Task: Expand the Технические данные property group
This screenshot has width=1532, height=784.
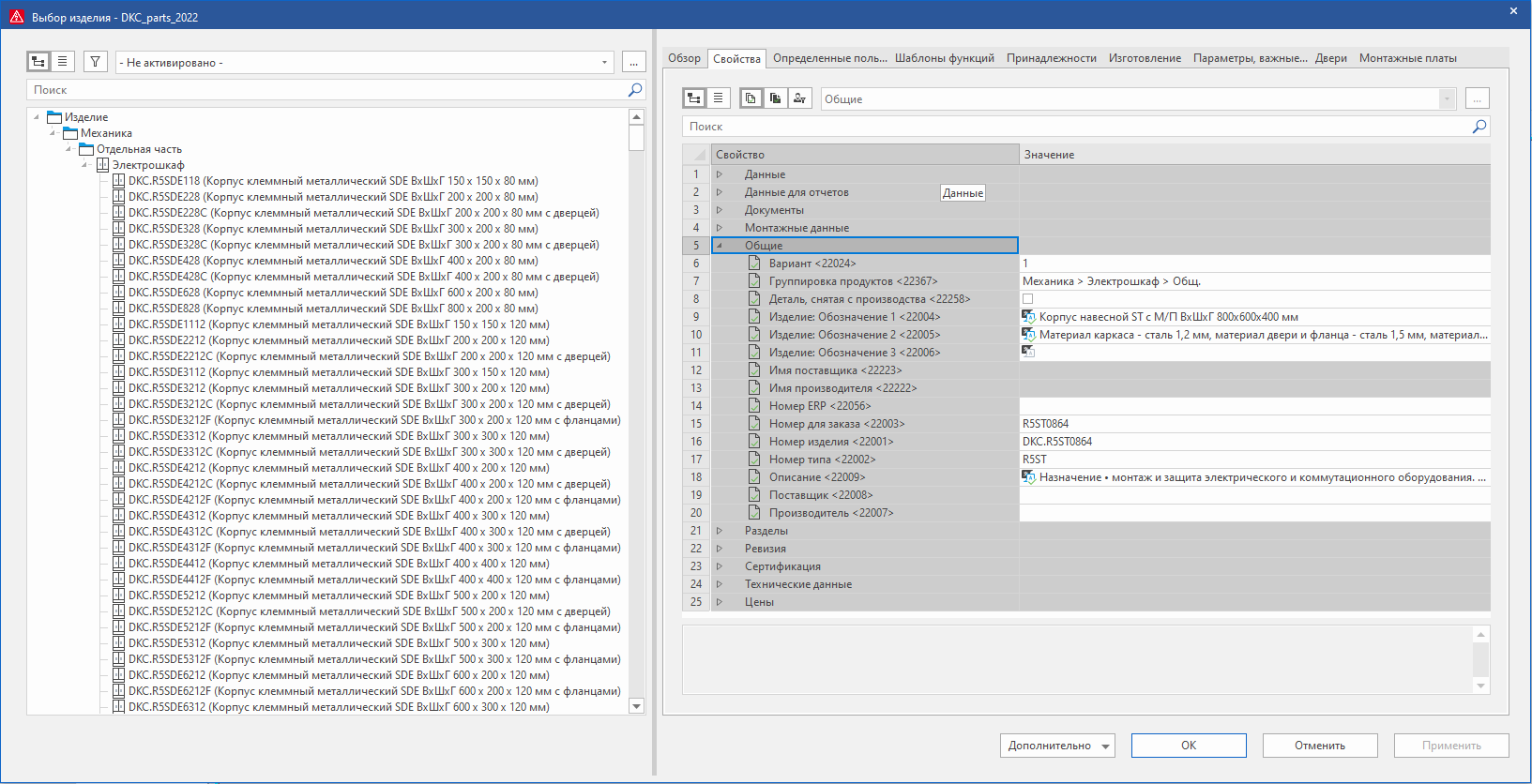Action: [720, 584]
